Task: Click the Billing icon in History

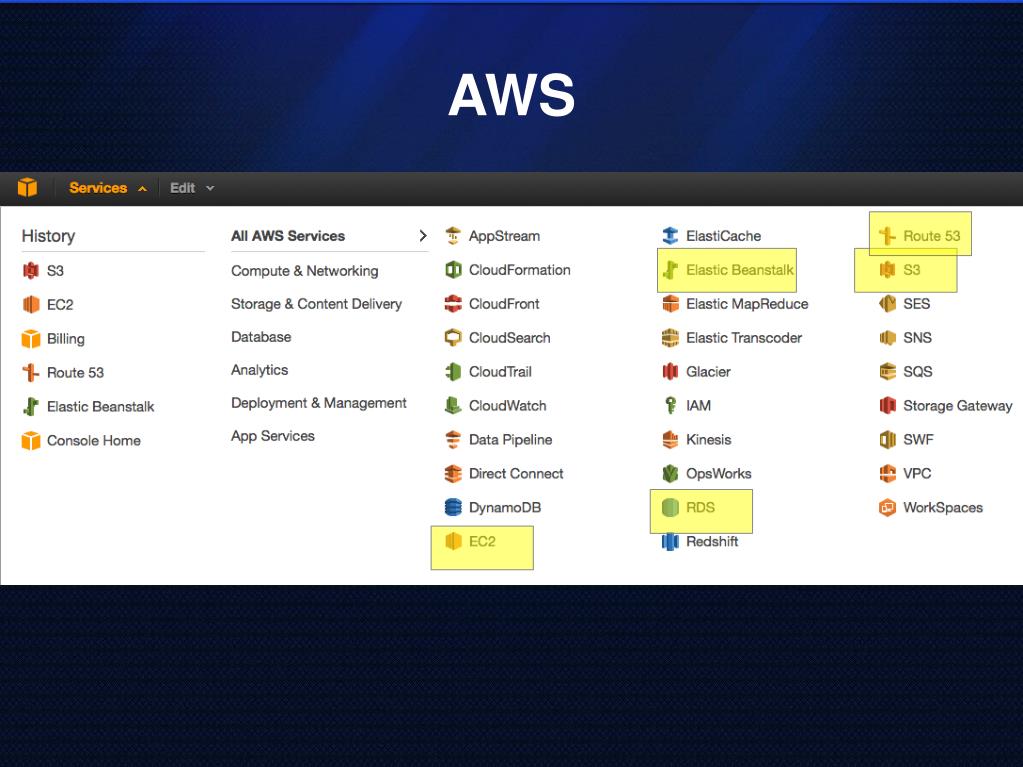Action: click(x=31, y=338)
